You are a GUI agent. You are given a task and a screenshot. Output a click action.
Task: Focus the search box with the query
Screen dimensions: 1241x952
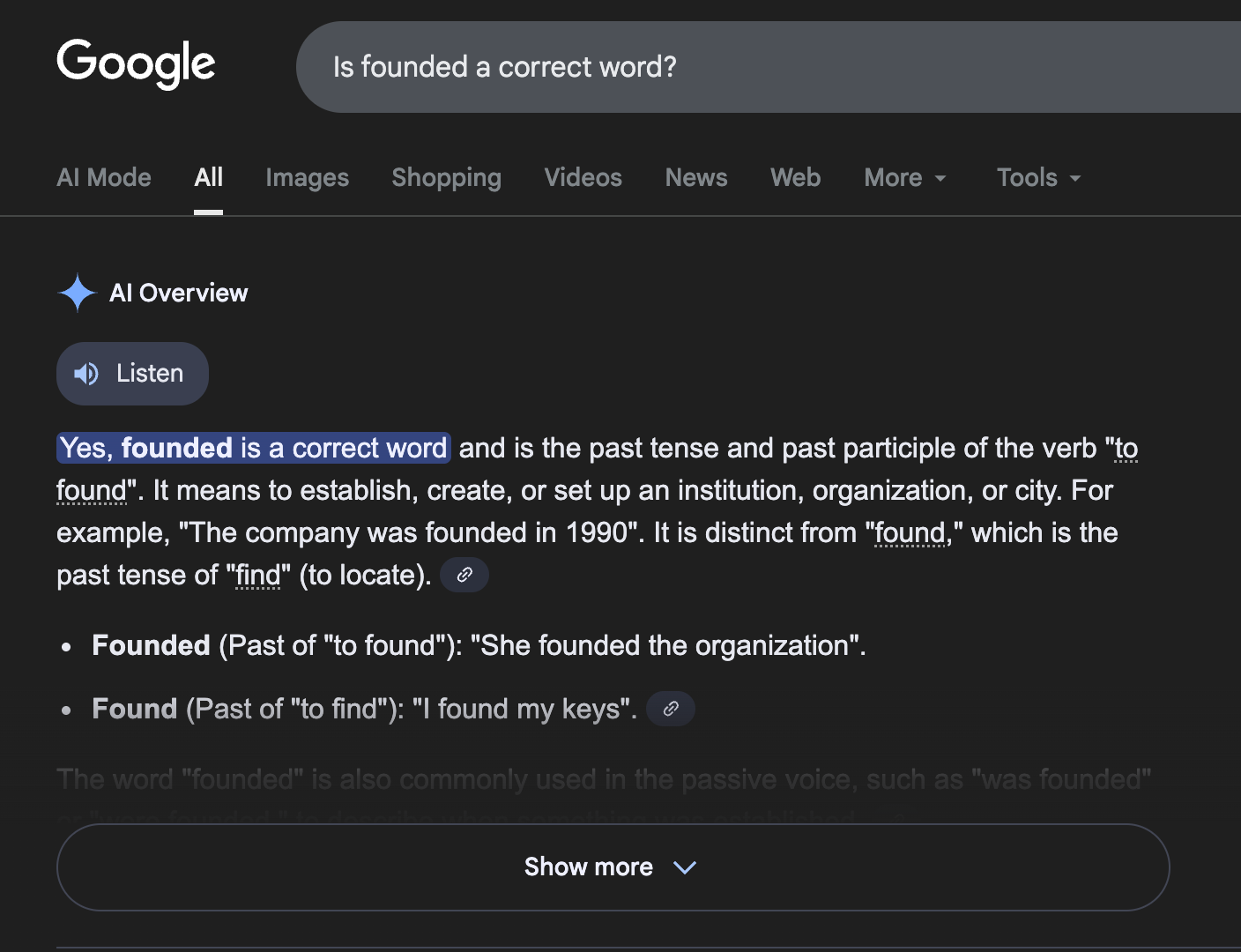coord(767,67)
